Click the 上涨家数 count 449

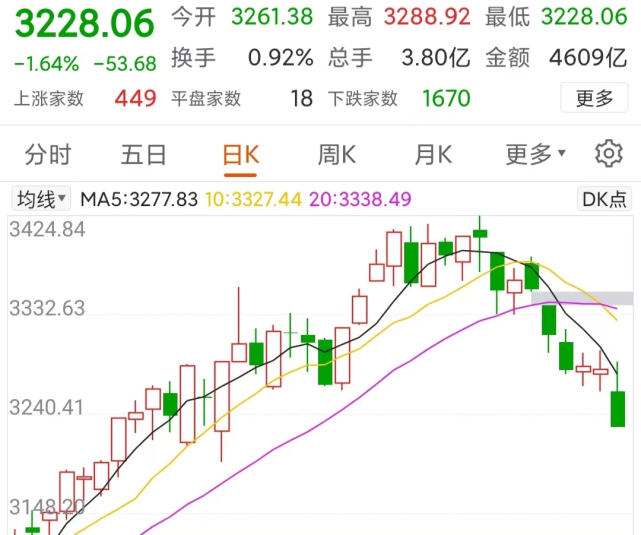135,98
